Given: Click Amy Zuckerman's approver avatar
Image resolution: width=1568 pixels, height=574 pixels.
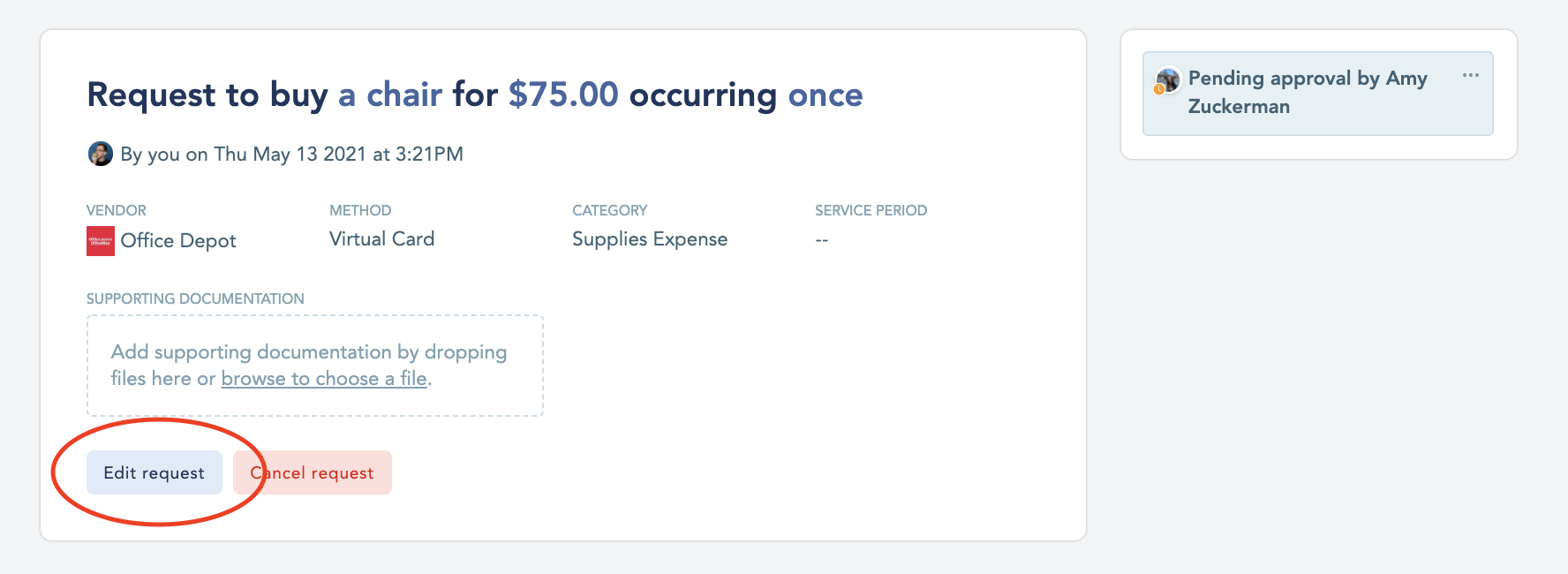Looking at the screenshot, I should click(x=1168, y=80).
